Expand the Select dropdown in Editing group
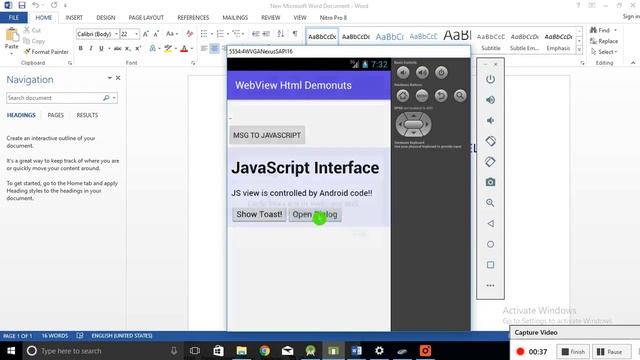 pos(604,52)
